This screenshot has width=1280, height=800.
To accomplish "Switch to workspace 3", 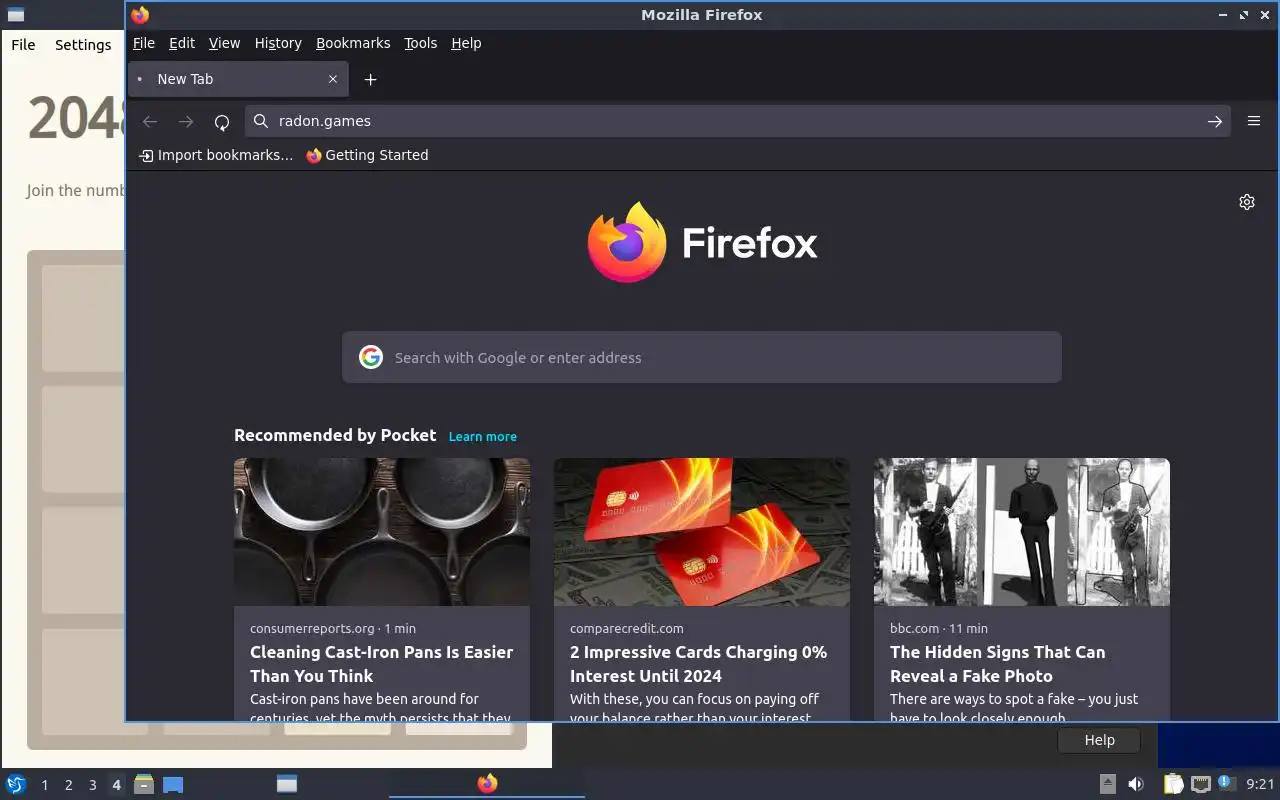I will tap(92, 785).
